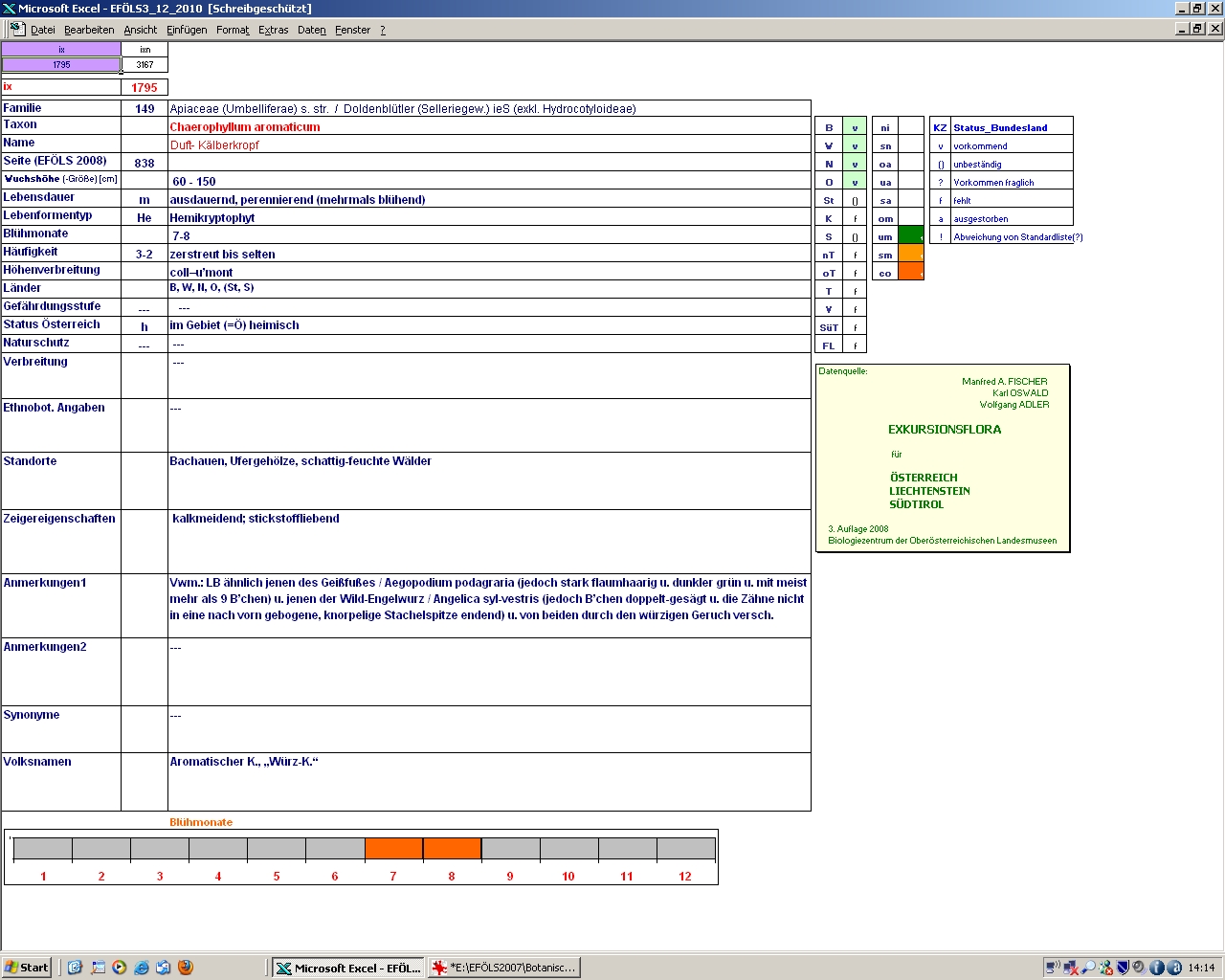
Task: Launch first quick launch icon next to Start
Action: [75, 968]
